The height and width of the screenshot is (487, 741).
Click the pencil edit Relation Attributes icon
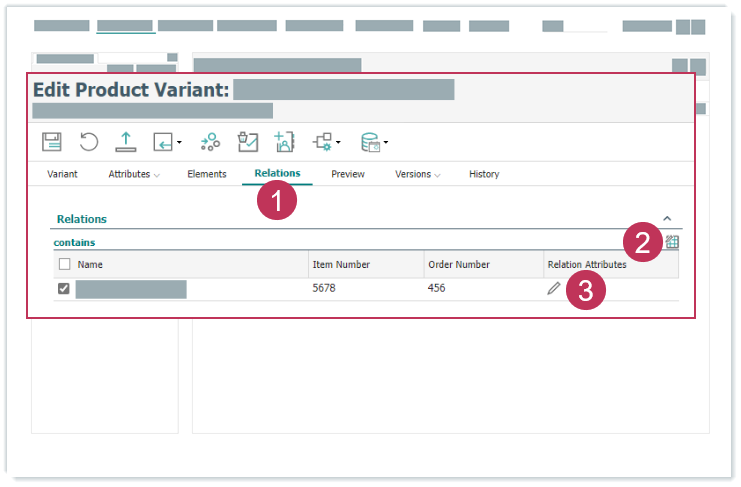pyautogui.click(x=554, y=288)
